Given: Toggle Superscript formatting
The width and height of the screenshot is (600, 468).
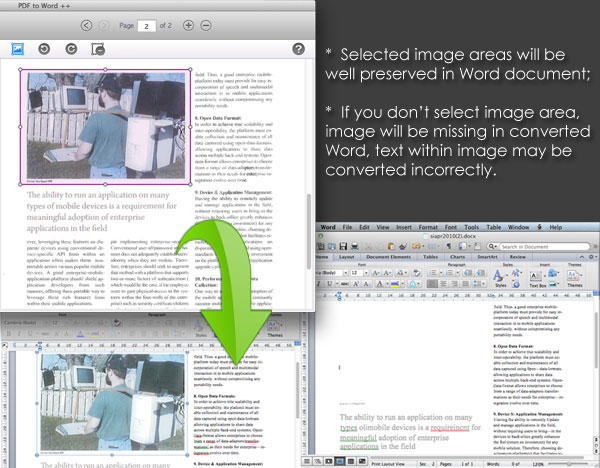Looking at the screenshot, I should tap(356, 284).
